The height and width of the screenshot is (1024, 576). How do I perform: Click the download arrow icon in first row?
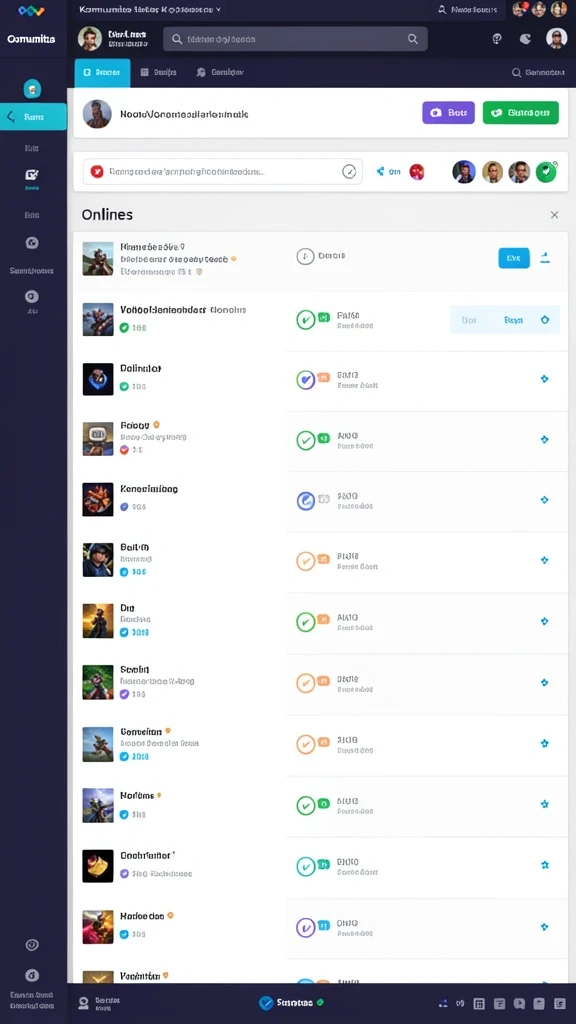click(545, 258)
